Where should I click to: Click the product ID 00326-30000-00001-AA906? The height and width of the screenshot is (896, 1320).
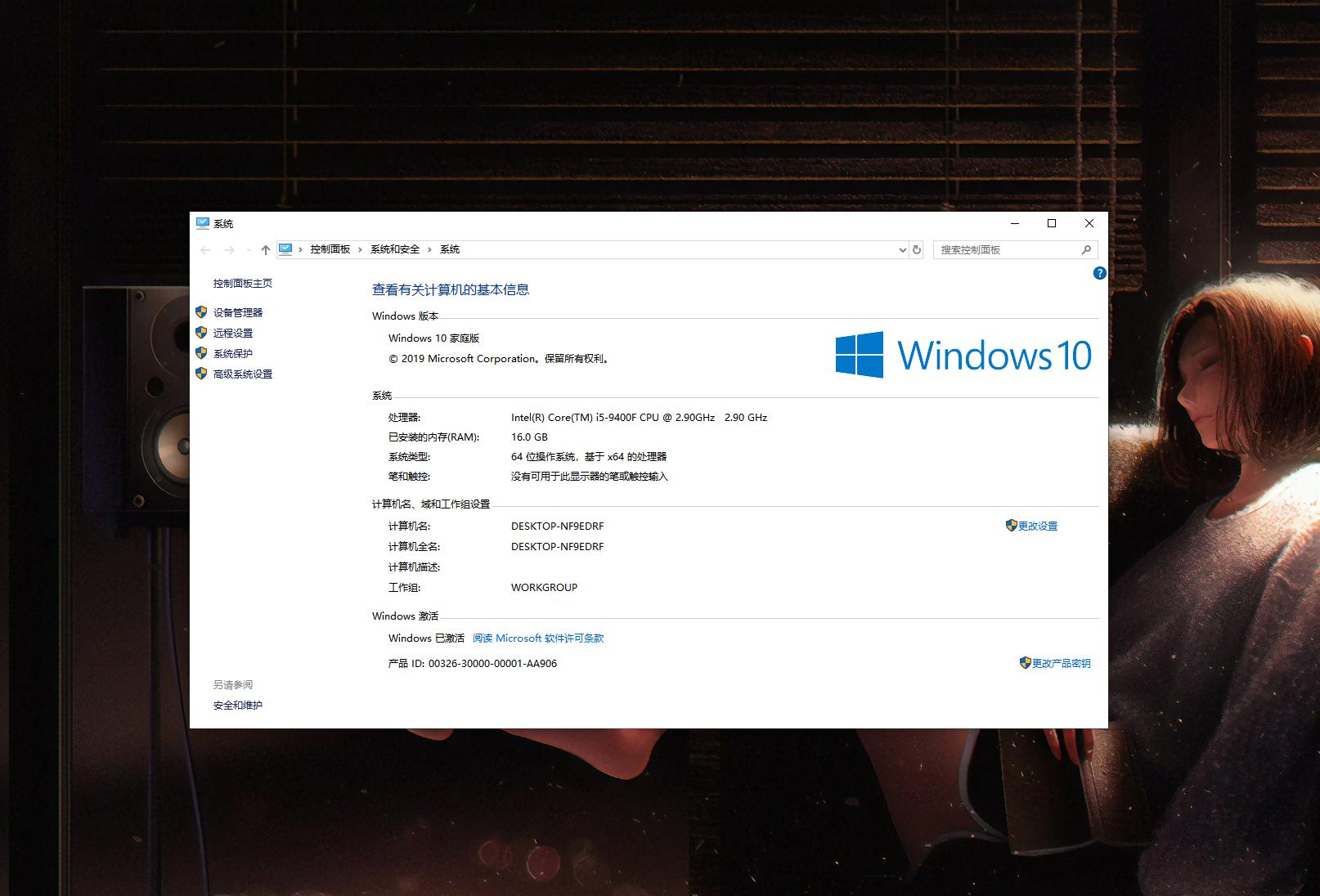[x=493, y=664]
